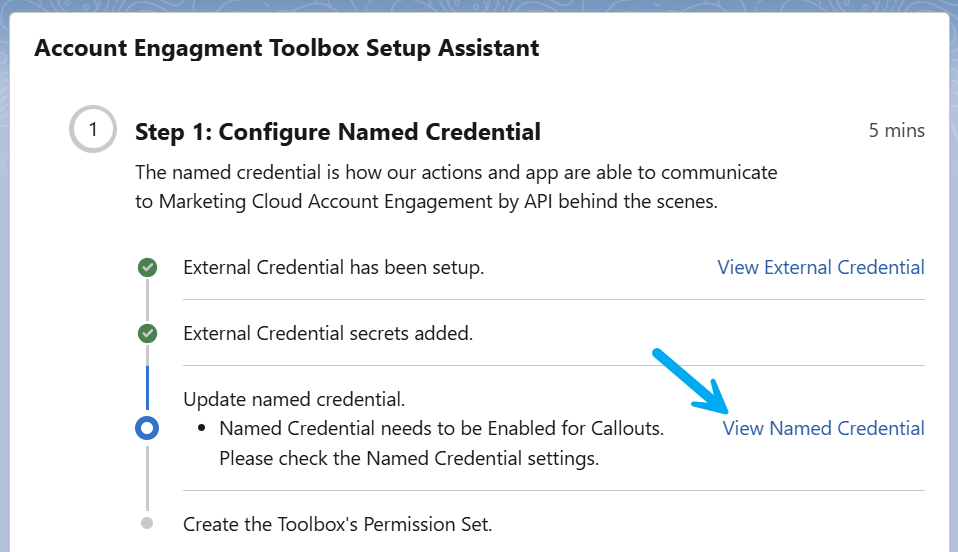Click the 5 mins time estimate
Viewport: 958px width, 552px height.
(x=896, y=130)
